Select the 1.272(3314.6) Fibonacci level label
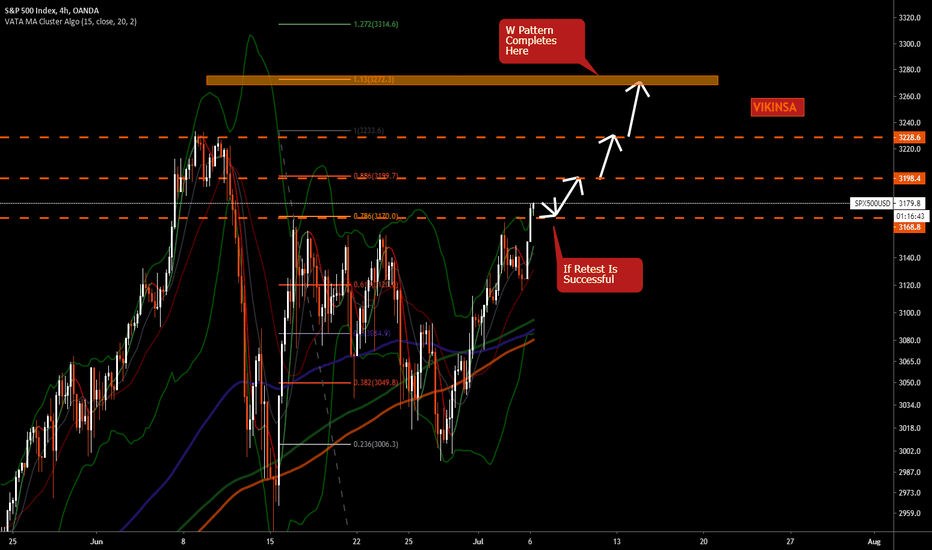The height and width of the screenshot is (550, 932). pyautogui.click(x=376, y=24)
